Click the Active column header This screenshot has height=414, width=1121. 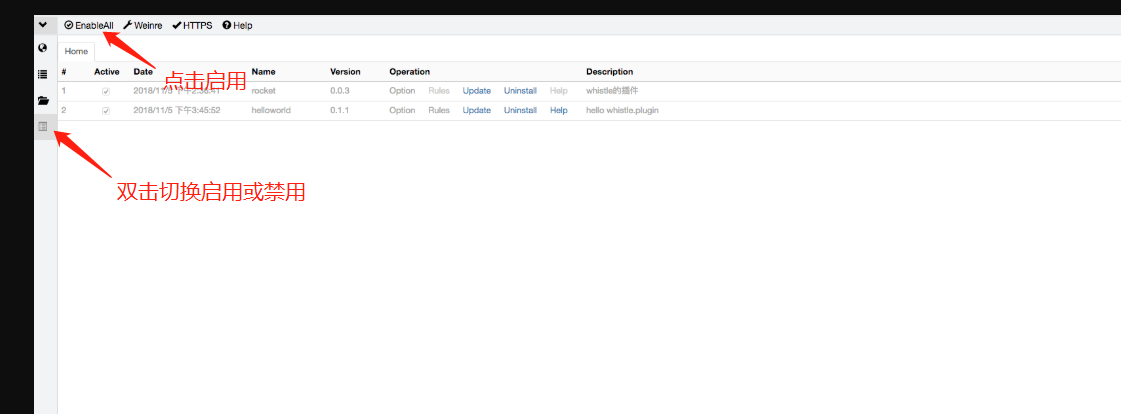coord(107,72)
